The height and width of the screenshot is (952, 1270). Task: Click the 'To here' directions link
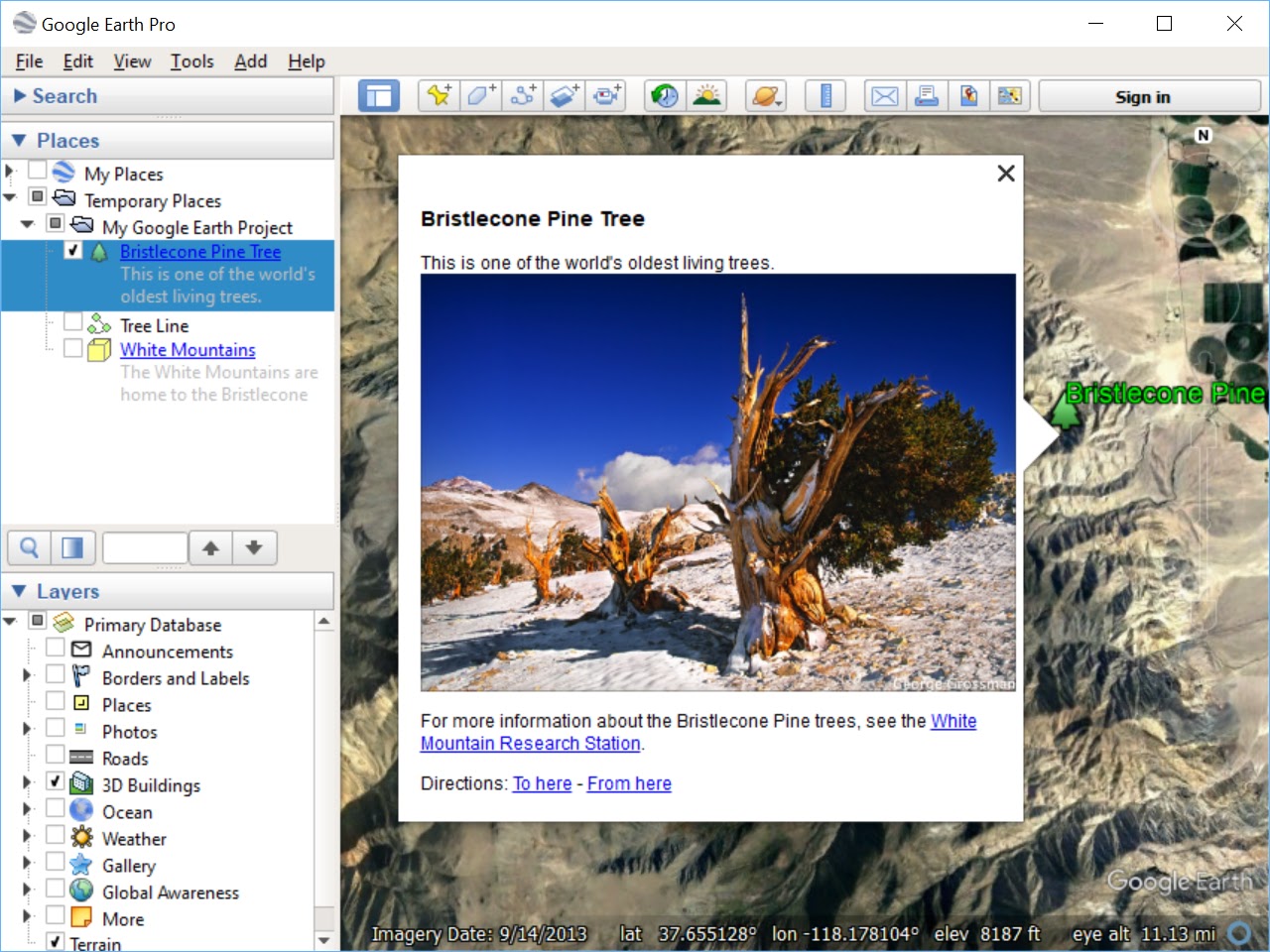pos(542,783)
